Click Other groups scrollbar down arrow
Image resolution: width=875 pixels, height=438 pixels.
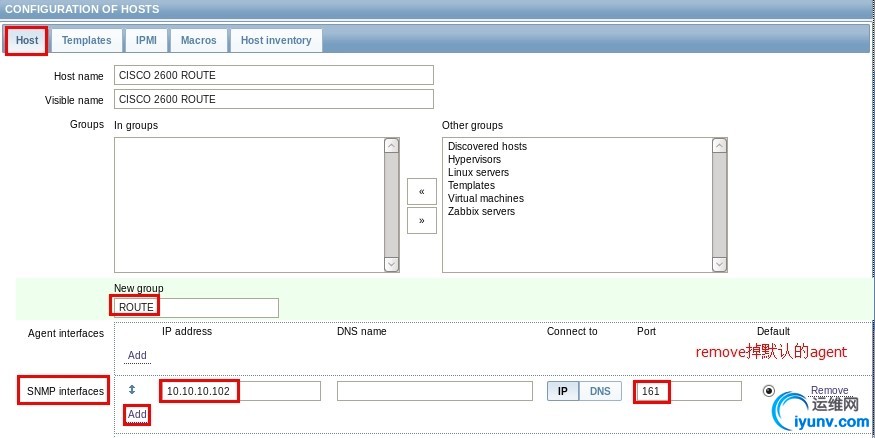tap(720, 264)
